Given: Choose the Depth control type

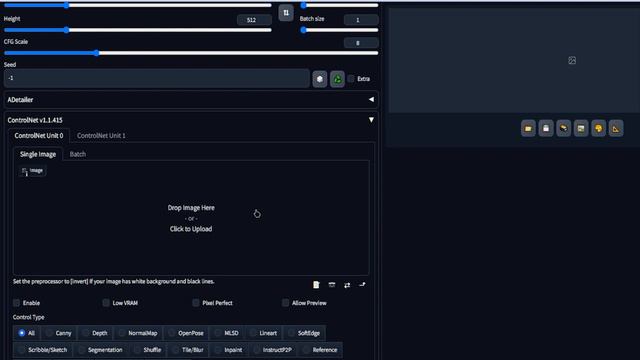Looking at the screenshot, I should coord(95,333).
